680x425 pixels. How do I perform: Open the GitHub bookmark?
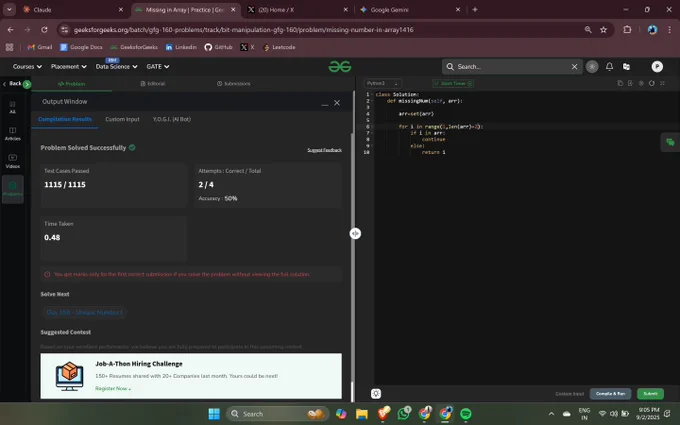219,47
